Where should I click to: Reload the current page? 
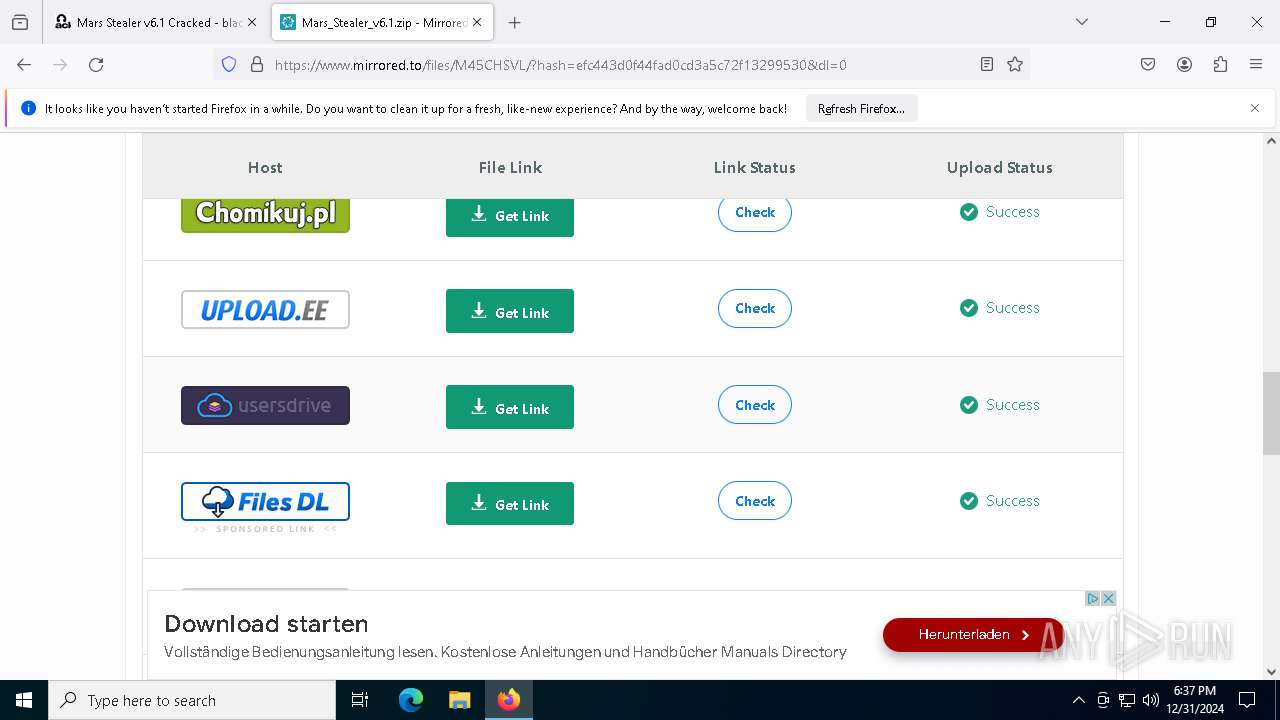[96, 64]
